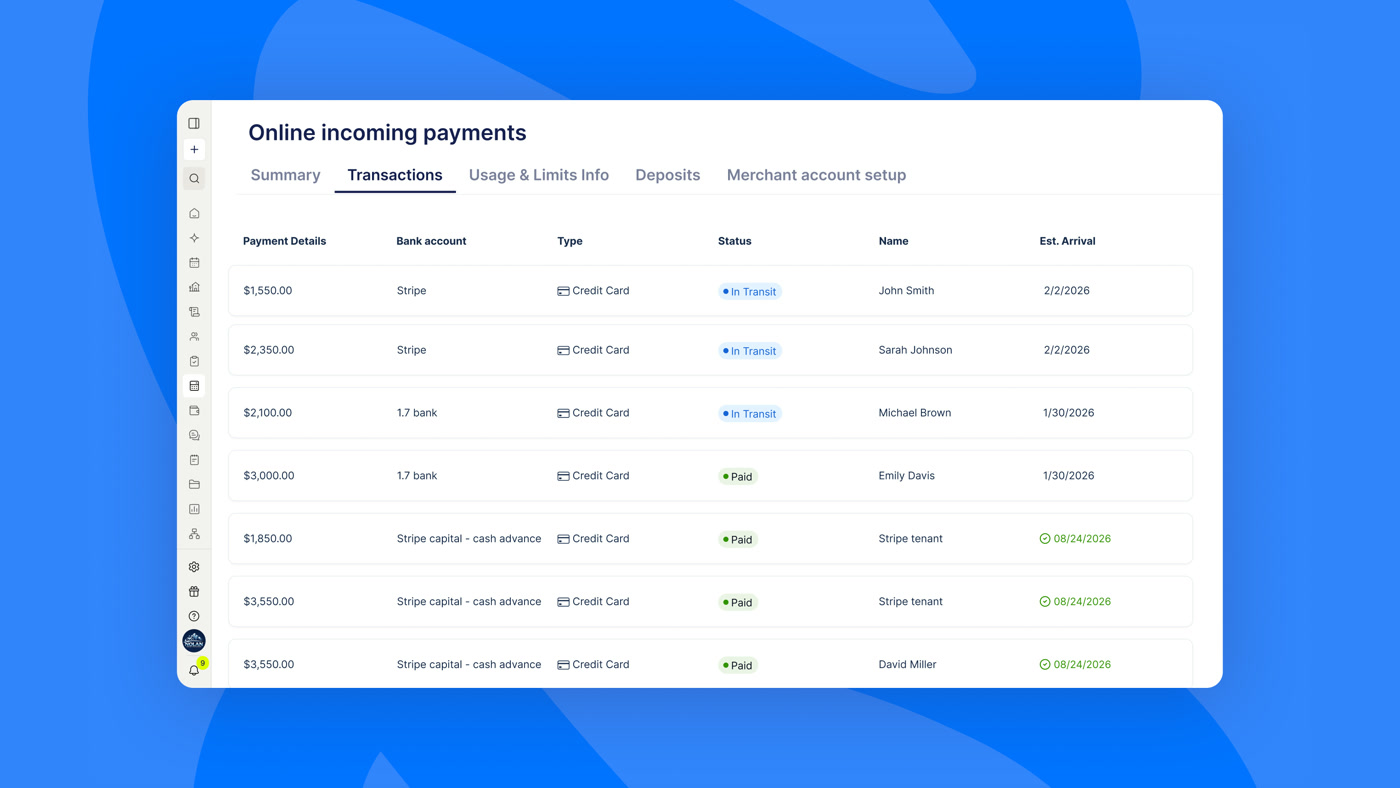Open the sparkle AI assistant icon

tap(194, 238)
